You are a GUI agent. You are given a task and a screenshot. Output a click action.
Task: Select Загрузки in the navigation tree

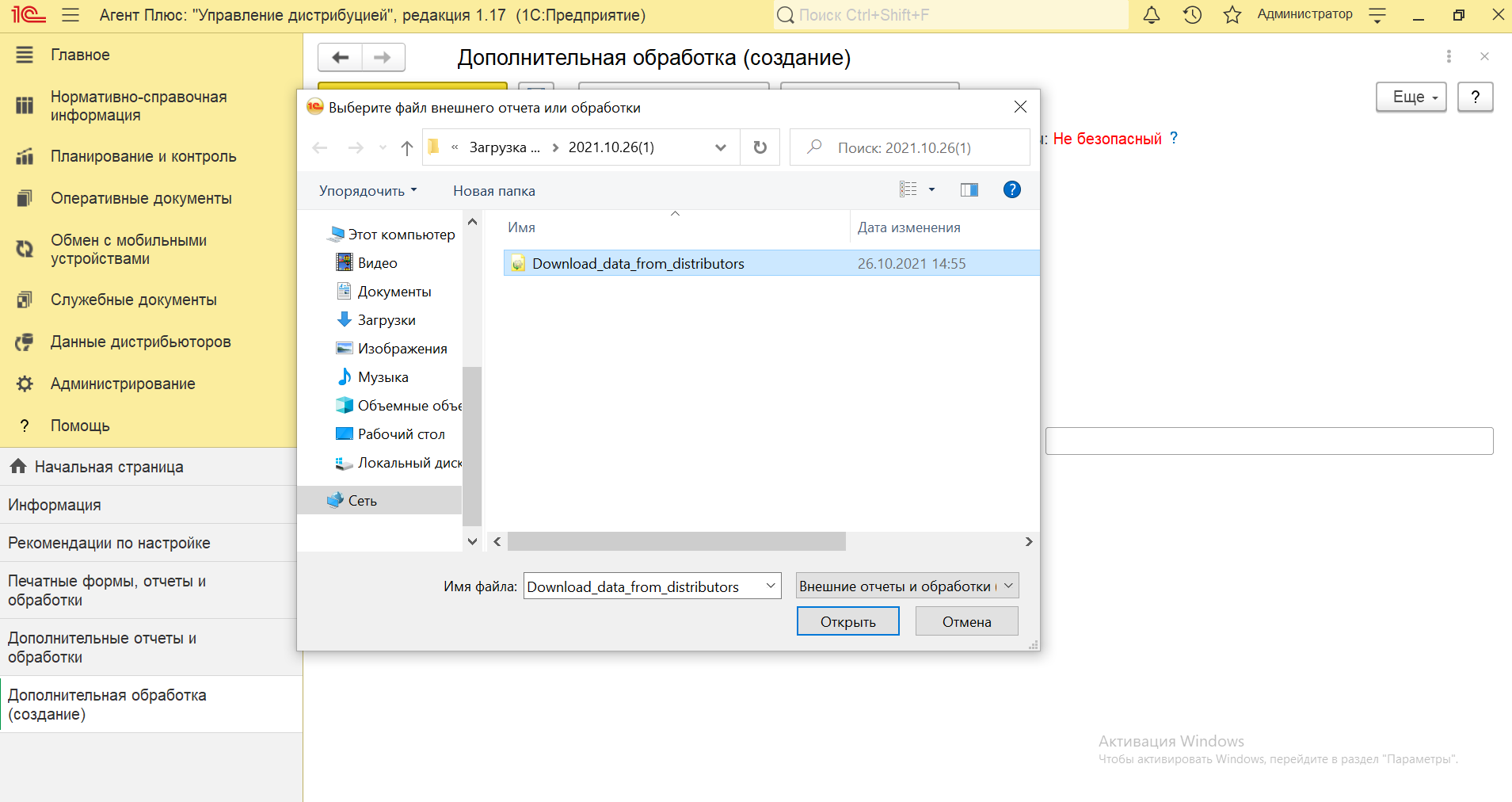click(x=387, y=320)
